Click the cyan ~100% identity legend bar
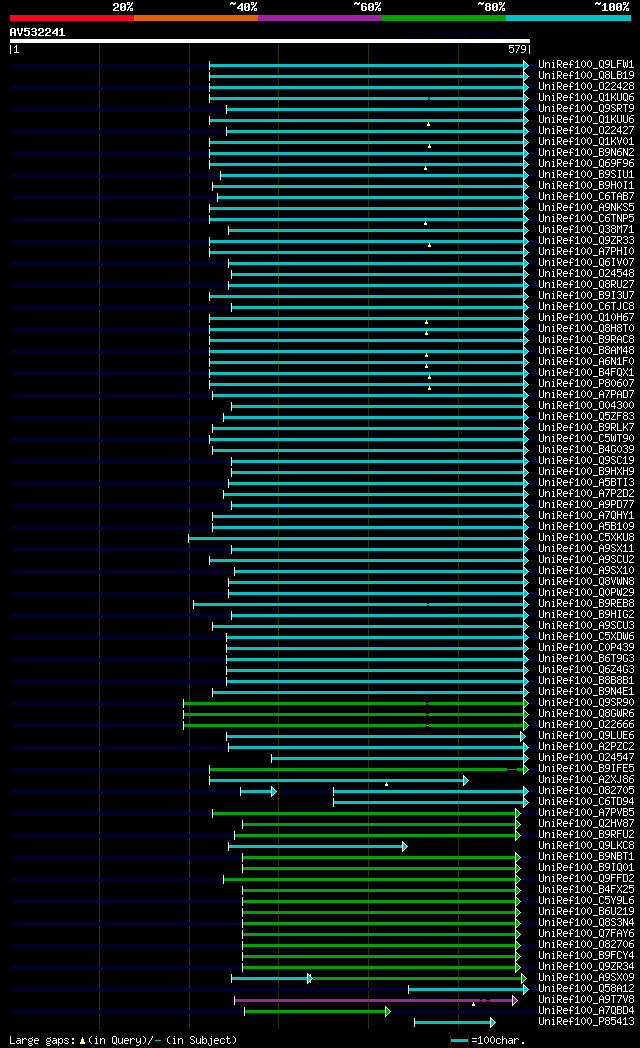 tap(569, 18)
